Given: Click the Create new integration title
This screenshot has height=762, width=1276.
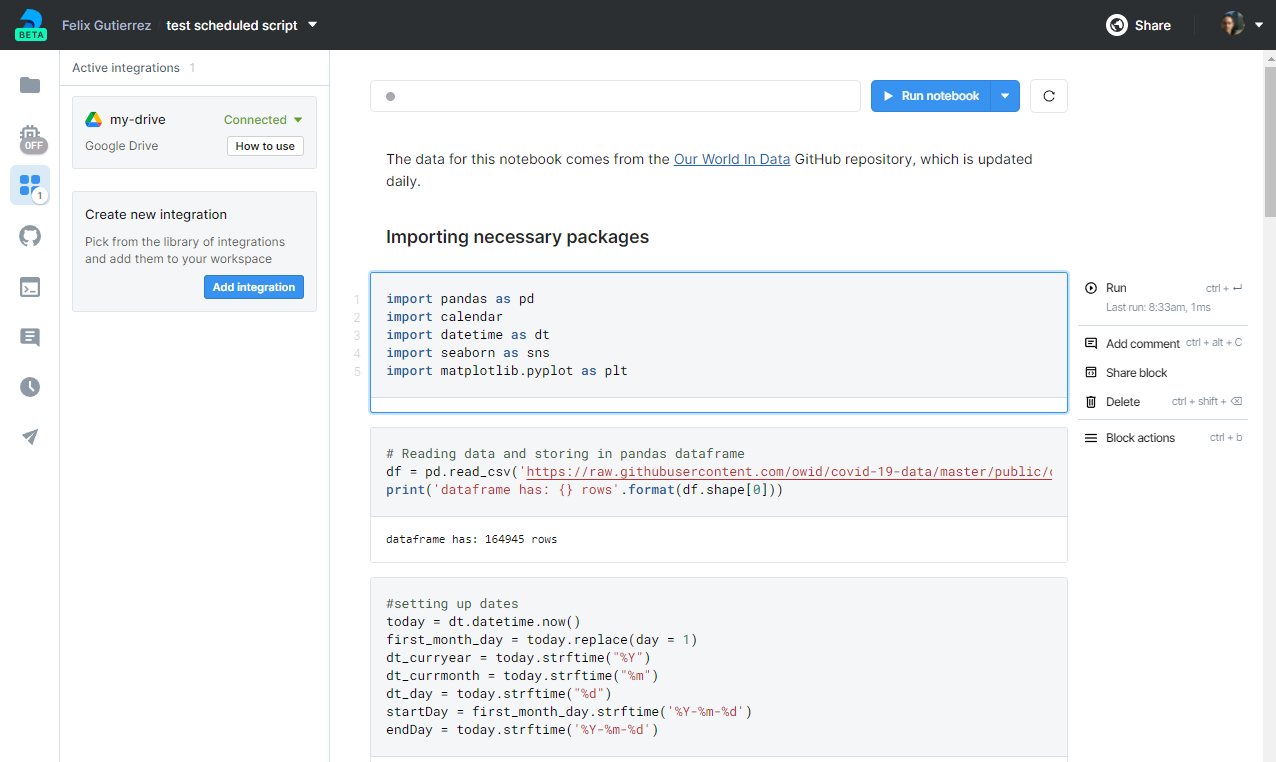Looking at the screenshot, I should click(156, 214).
